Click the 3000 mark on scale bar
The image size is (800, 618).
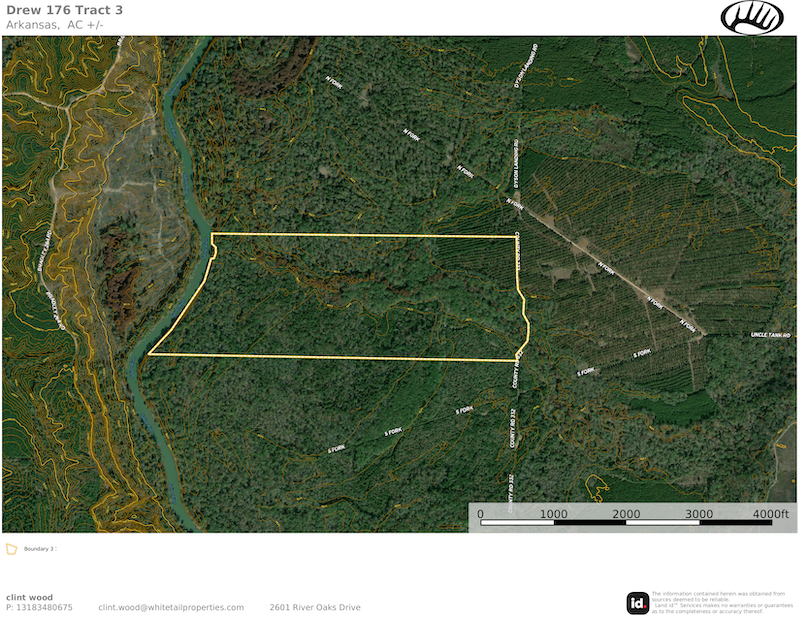pyautogui.click(x=699, y=514)
